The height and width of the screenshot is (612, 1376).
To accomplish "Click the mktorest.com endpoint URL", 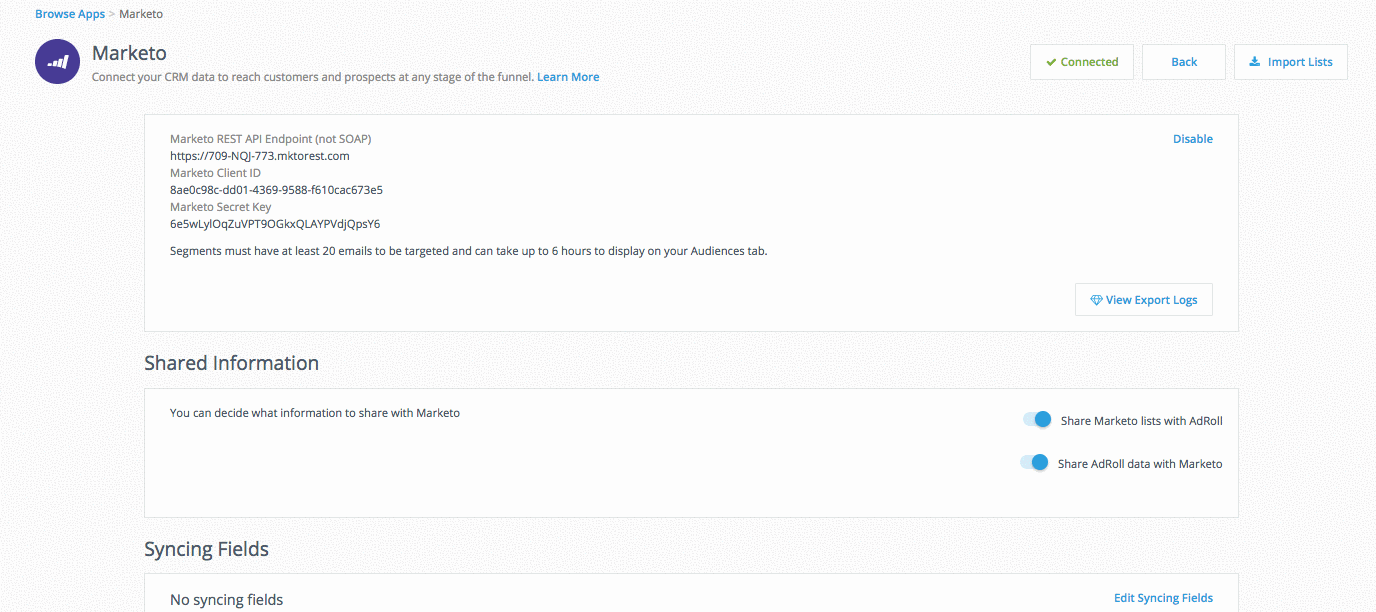I will (259, 156).
